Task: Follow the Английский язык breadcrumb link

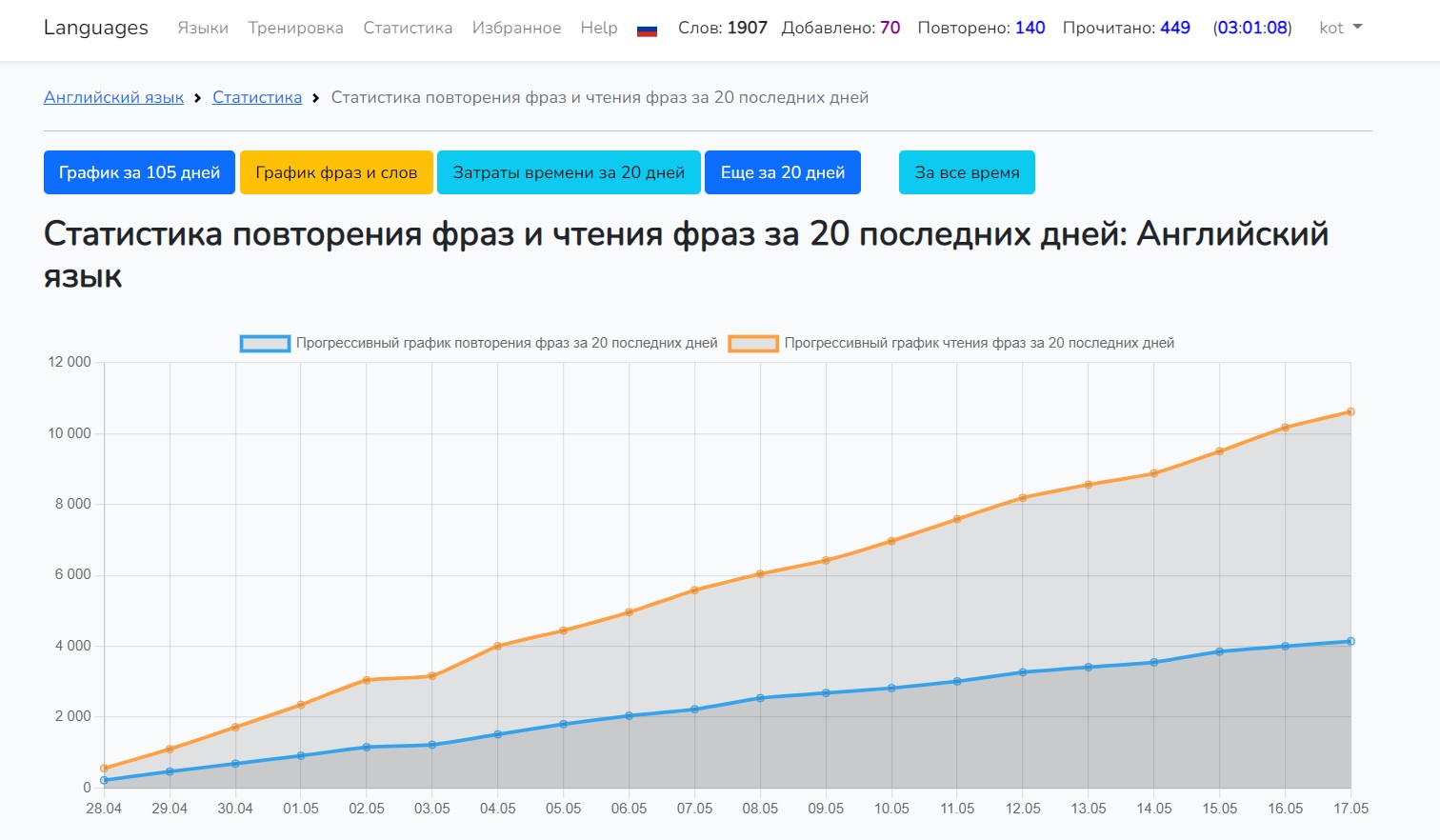Action: click(113, 97)
